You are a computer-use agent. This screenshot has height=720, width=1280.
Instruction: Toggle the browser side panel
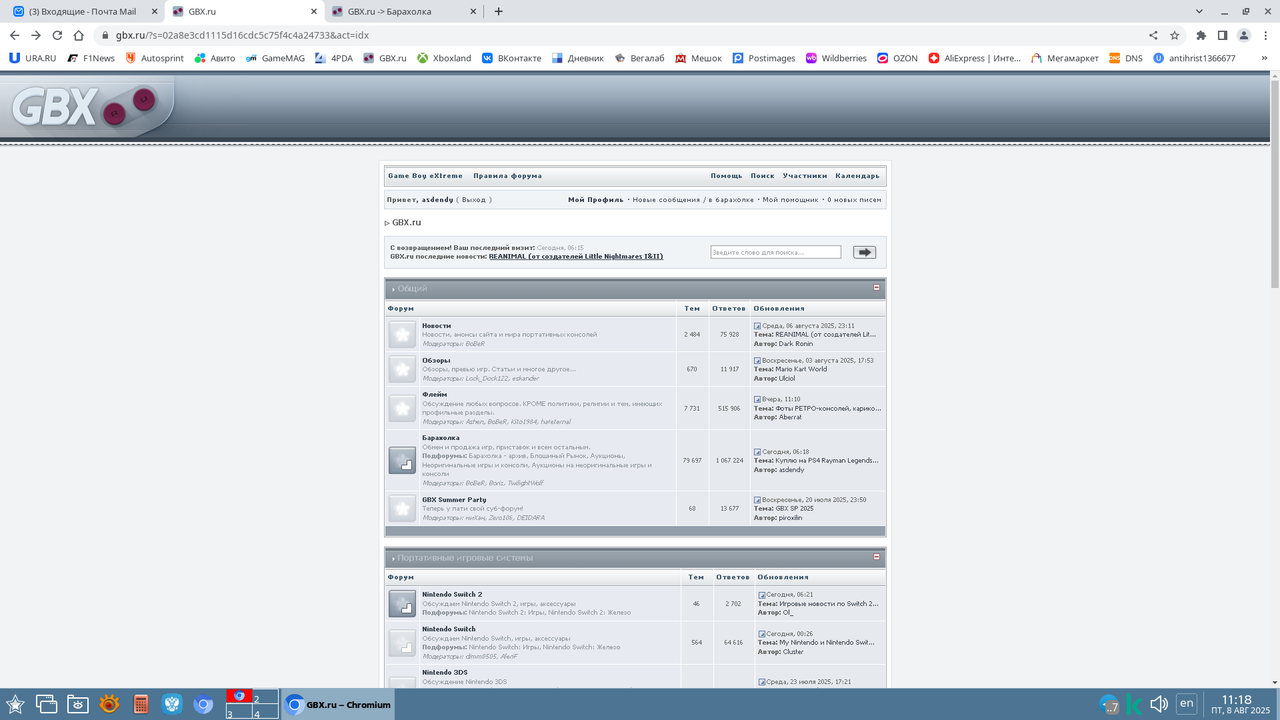tap(1222, 35)
